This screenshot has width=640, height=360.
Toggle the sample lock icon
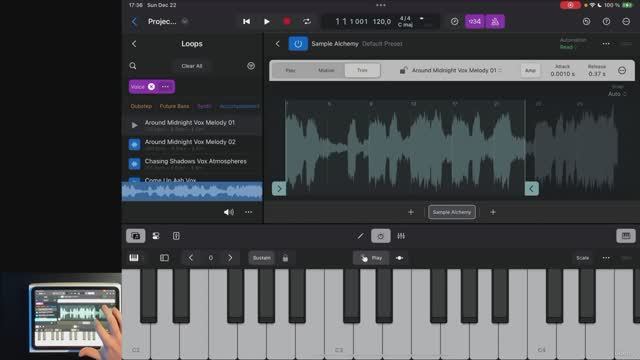(x=403, y=70)
